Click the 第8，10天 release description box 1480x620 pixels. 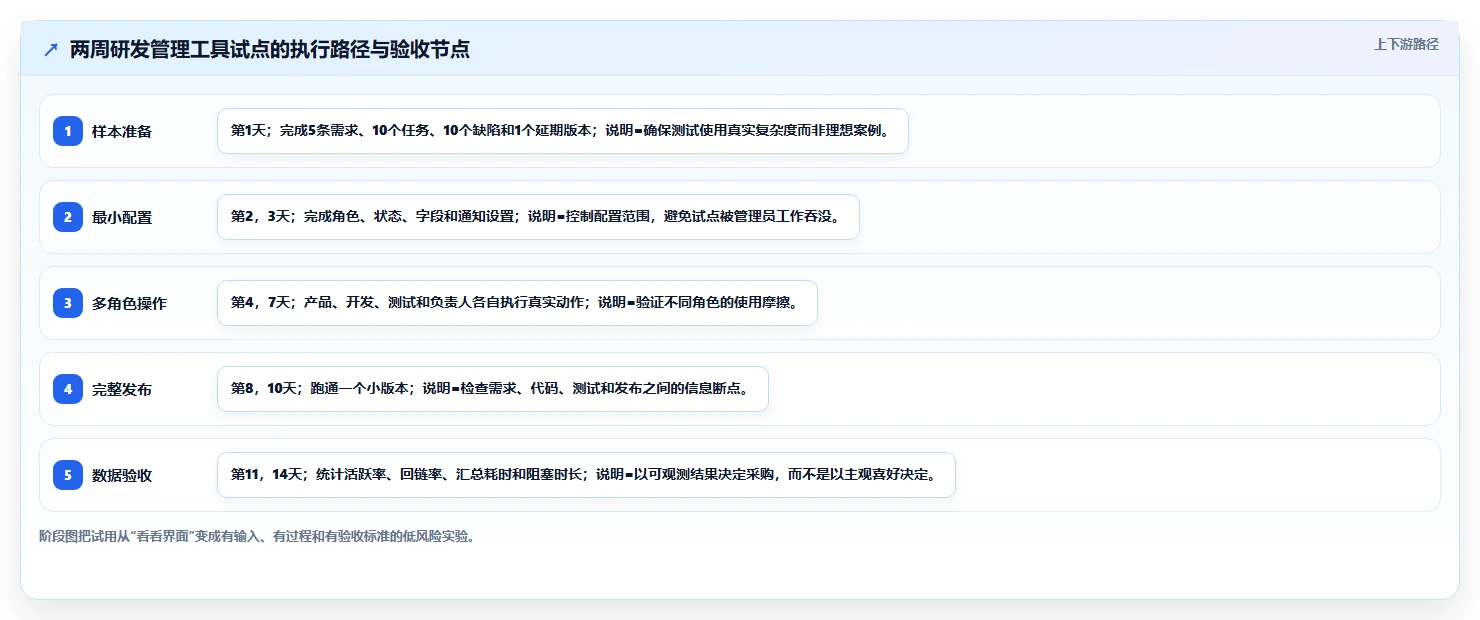point(493,389)
